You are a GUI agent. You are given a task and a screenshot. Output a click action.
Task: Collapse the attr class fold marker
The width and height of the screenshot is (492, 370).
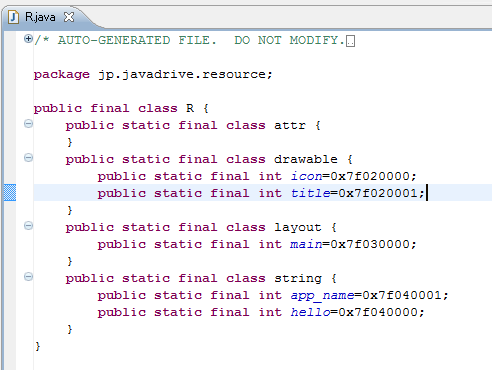click(28, 124)
